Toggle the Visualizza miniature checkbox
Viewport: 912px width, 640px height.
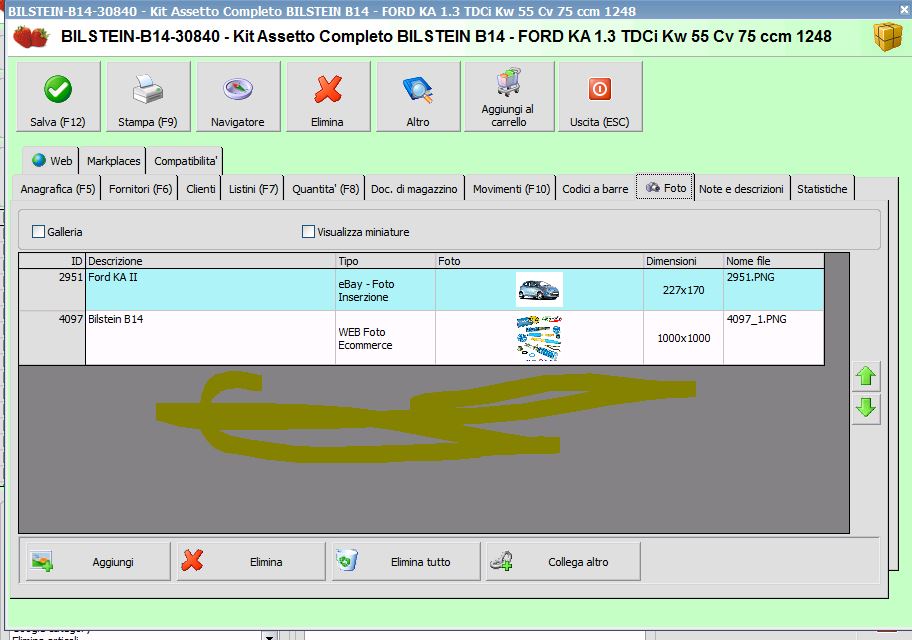[x=308, y=232]
